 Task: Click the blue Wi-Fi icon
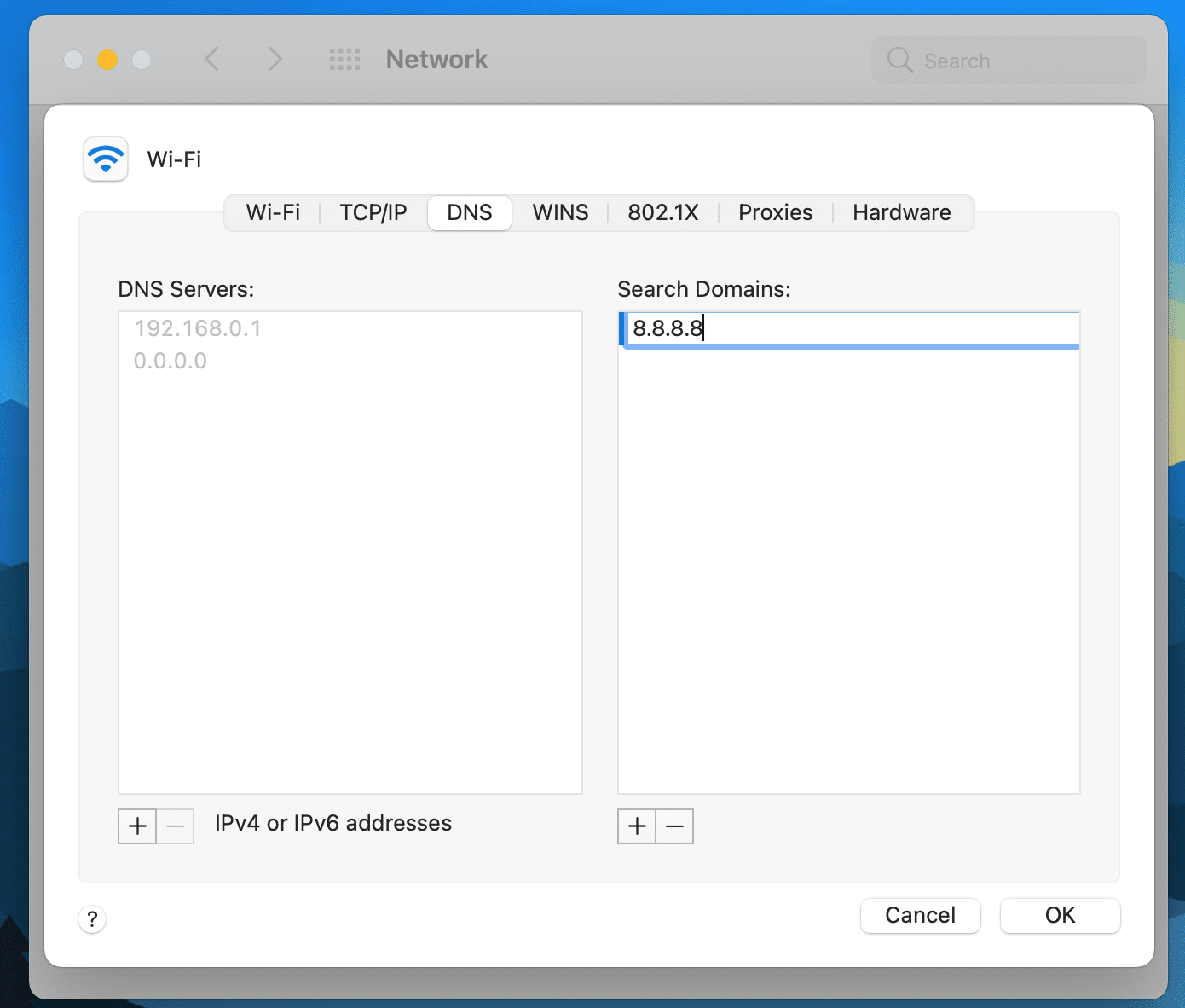106,159
